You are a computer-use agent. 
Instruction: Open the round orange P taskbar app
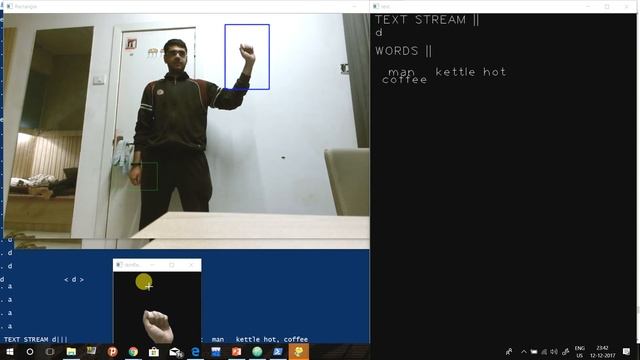[x=113, y=351]
